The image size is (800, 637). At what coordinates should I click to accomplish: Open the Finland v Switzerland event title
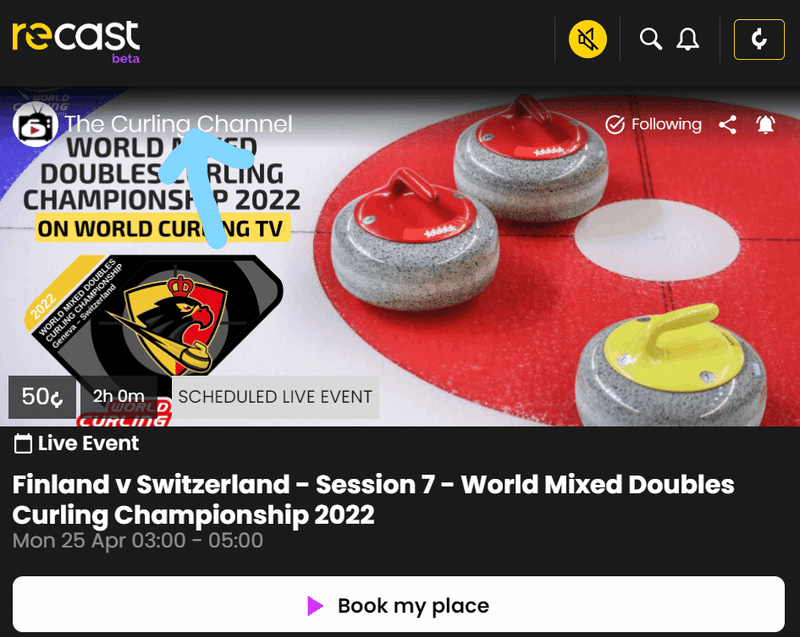[x=373, y=499]
